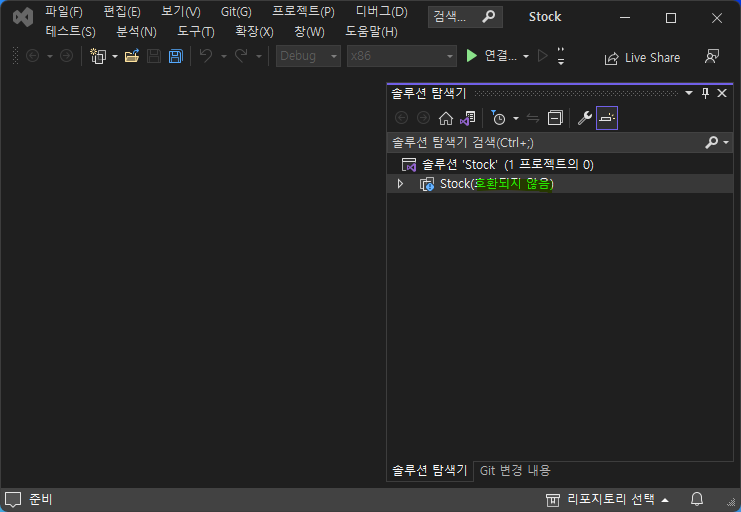
Task: Open Solution Explorer window position dropdown arrow
Action: 689,93
